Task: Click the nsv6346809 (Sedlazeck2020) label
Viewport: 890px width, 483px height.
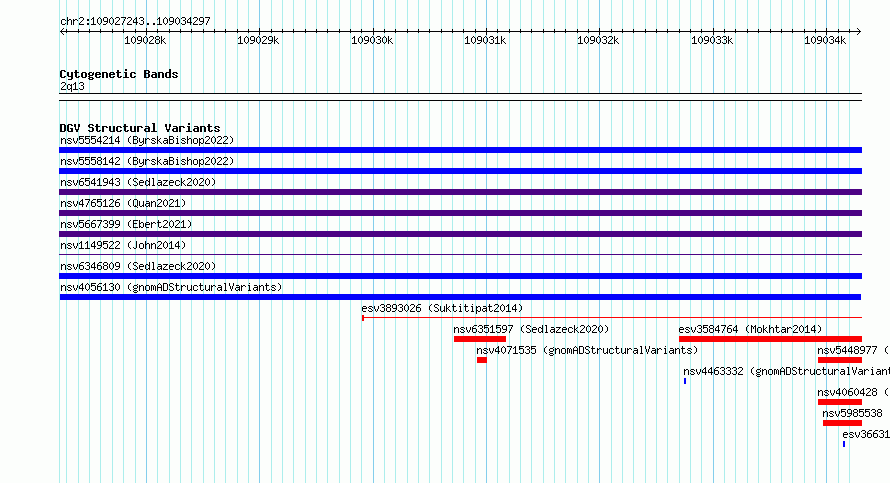Action: point(138,266)
